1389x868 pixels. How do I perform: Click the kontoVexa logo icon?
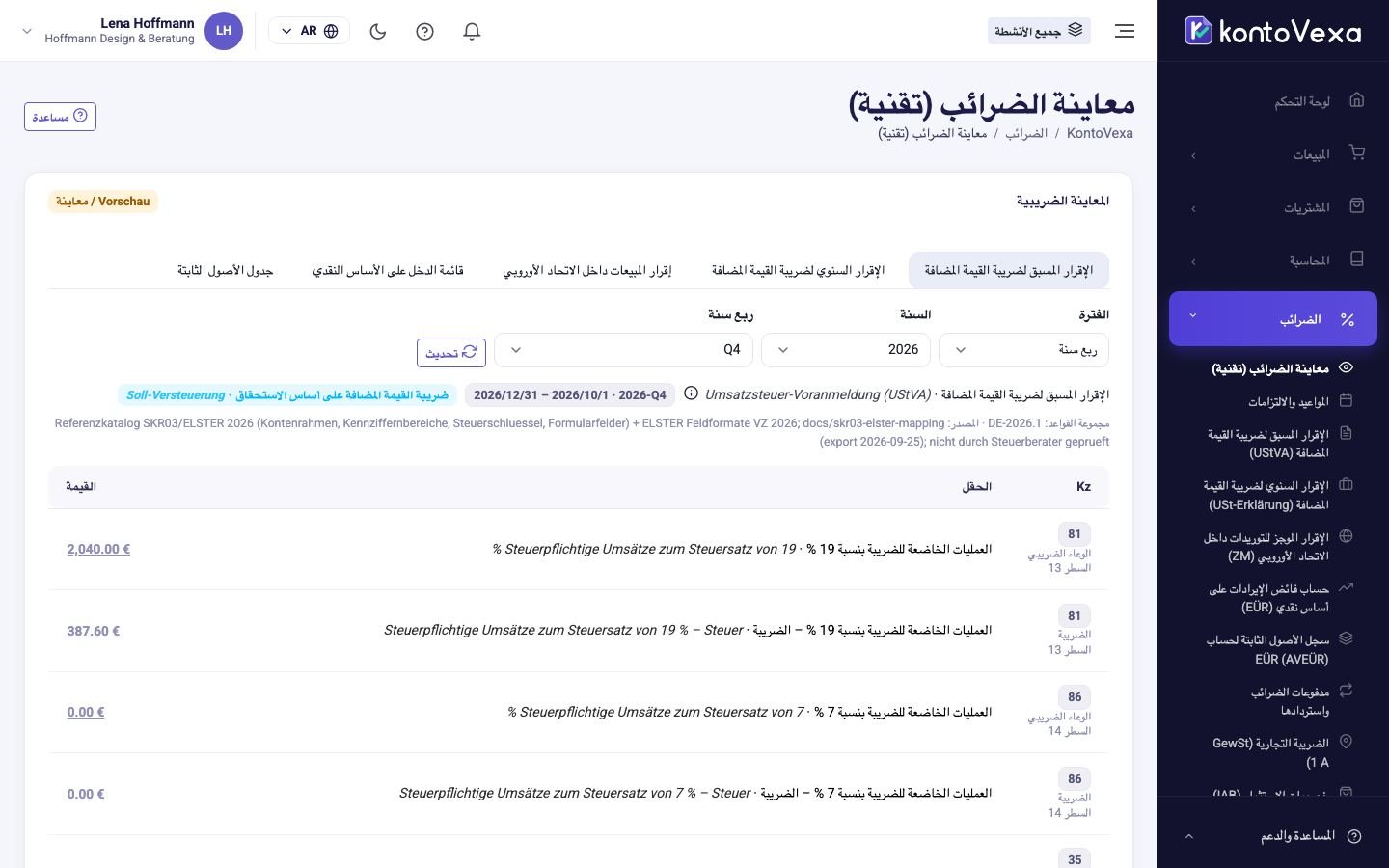coord(1198,31)
